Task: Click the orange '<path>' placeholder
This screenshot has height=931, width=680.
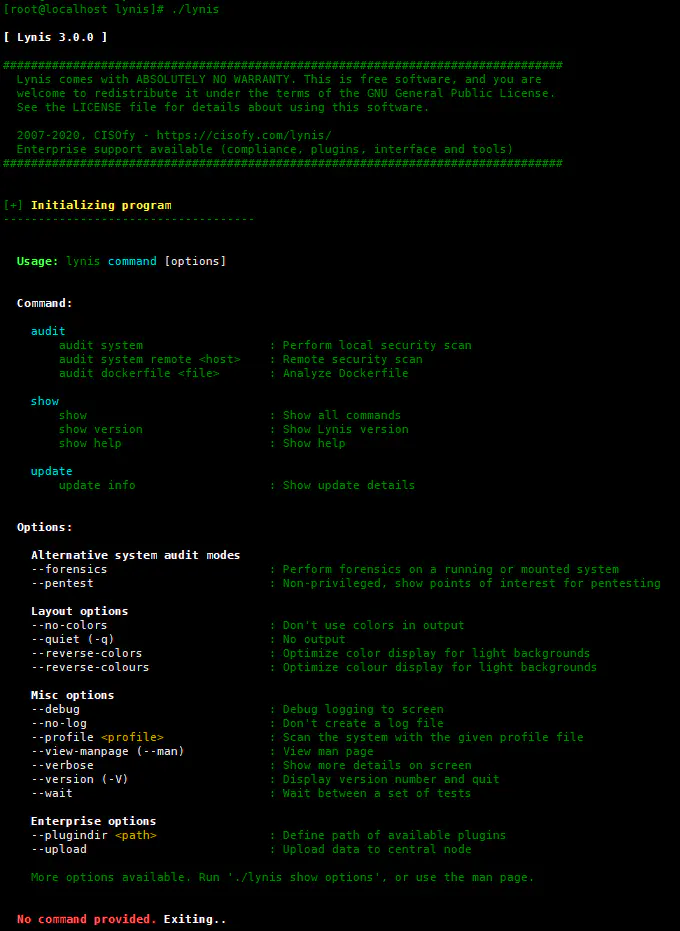Action: [x=136, y=836]
